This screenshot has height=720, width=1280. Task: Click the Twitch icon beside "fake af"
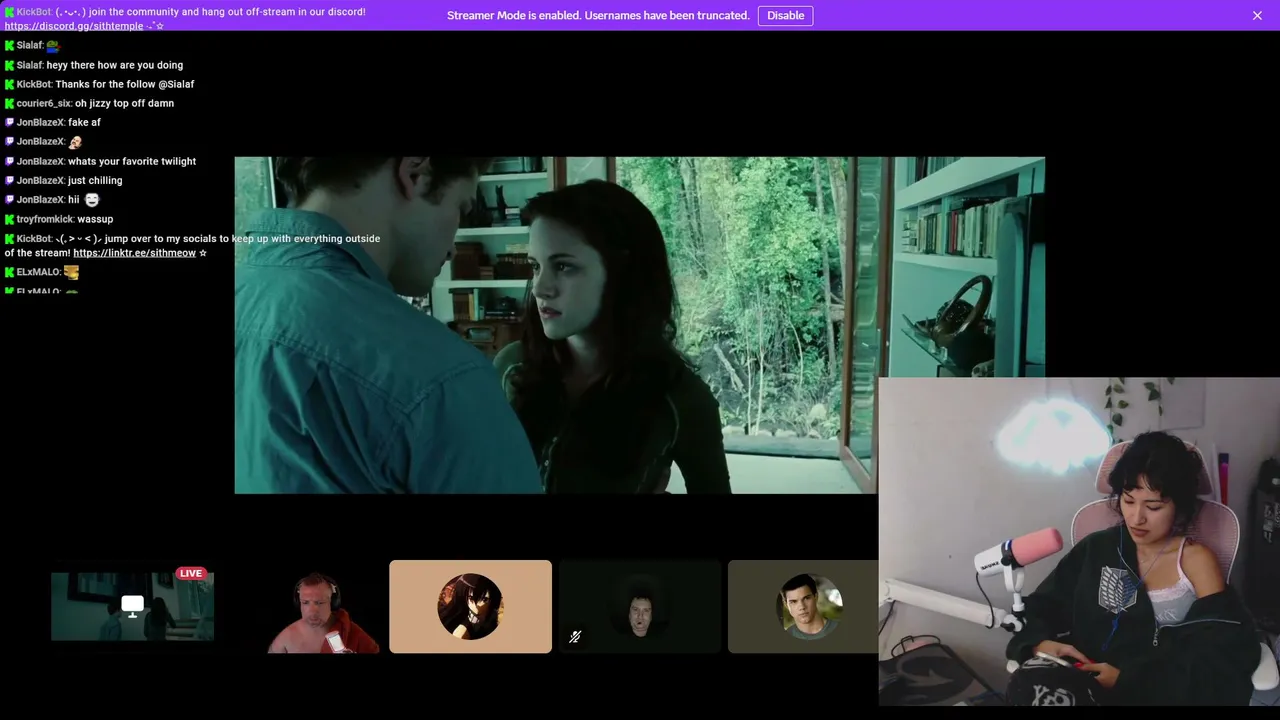tap(10, 122)
